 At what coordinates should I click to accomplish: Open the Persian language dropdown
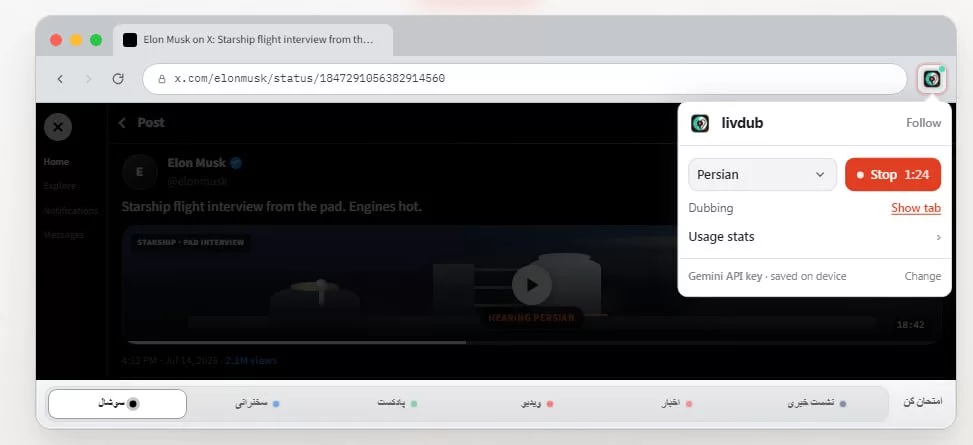(763, 174)
